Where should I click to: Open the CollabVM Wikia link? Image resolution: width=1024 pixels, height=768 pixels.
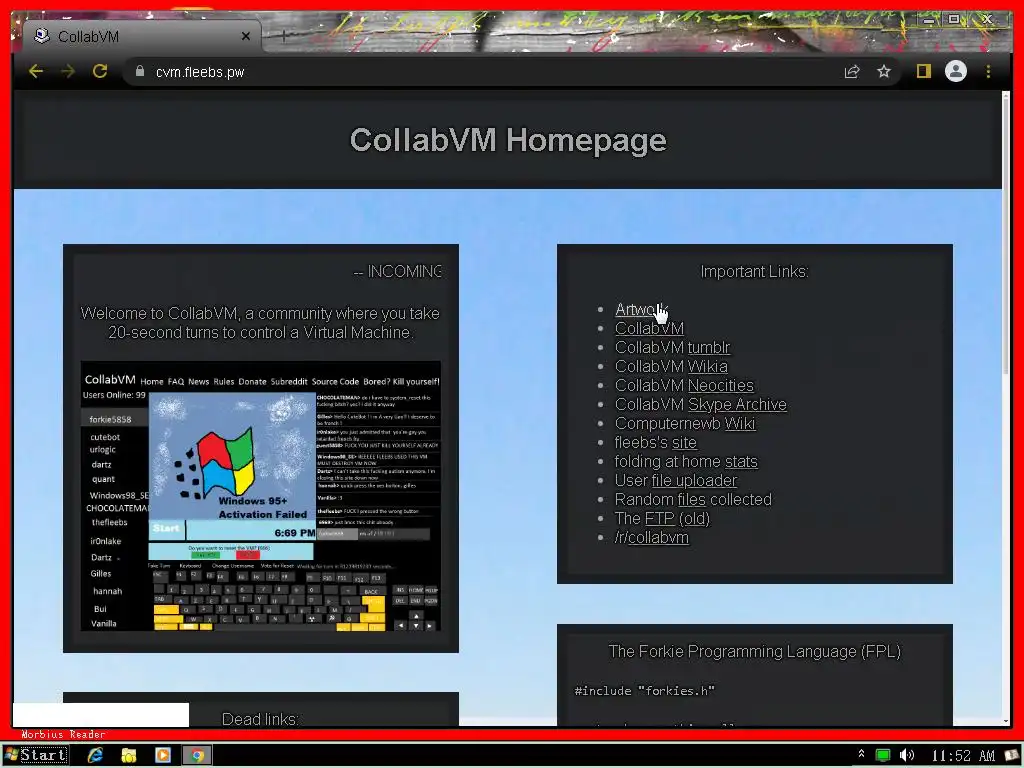click(x=707, y=366)
